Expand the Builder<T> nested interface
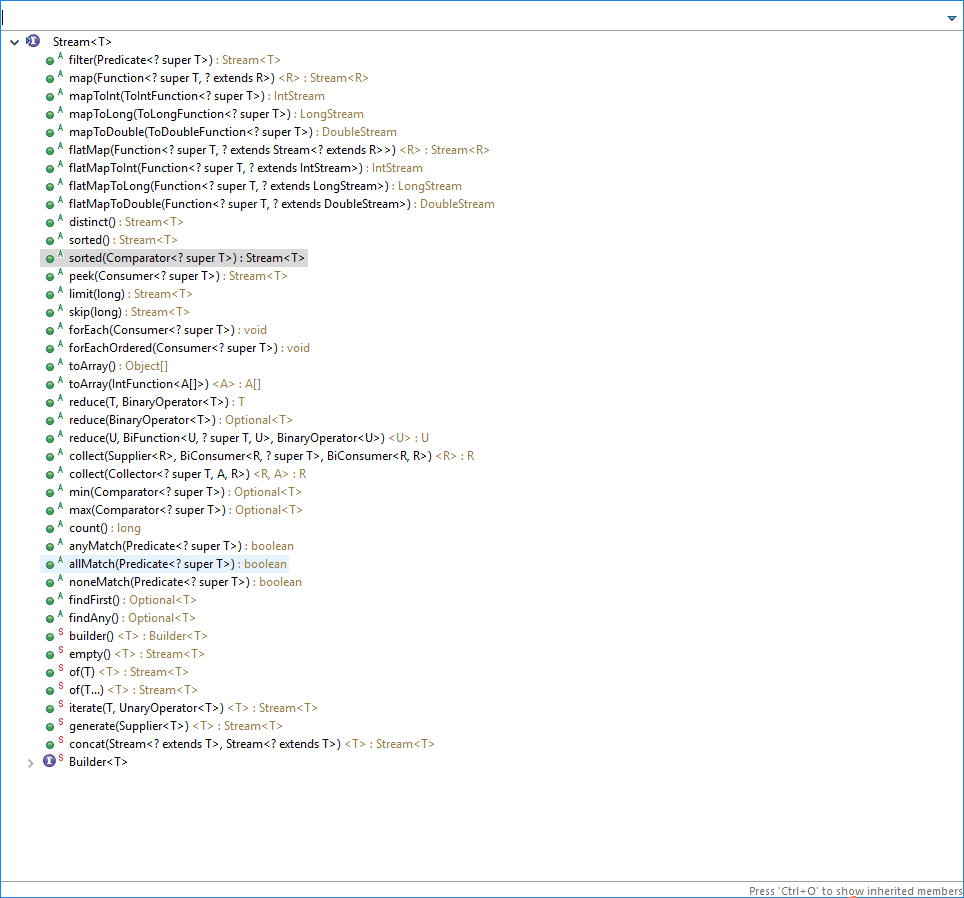 point(31,762)
